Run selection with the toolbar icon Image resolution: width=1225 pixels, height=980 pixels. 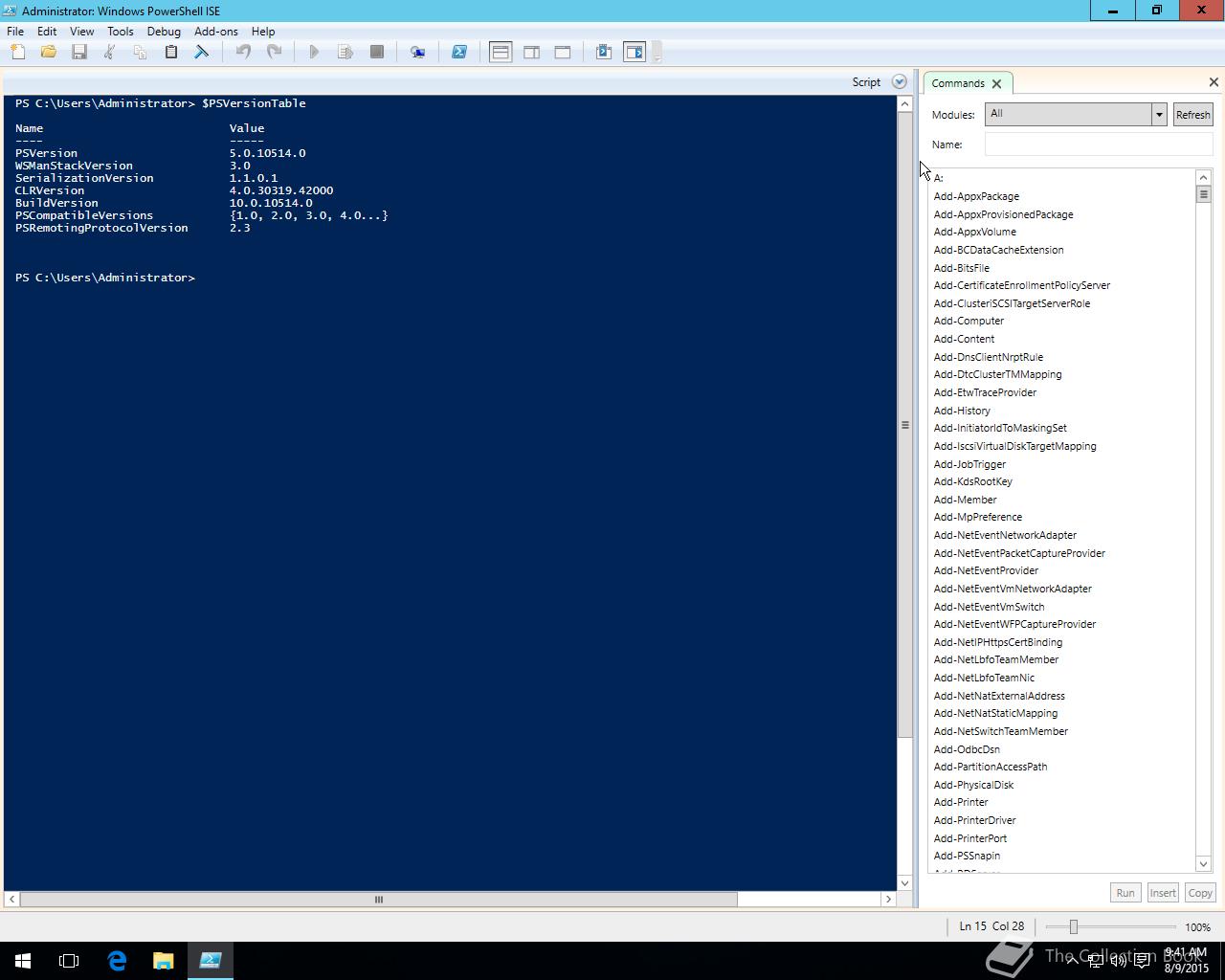(345, 52)
